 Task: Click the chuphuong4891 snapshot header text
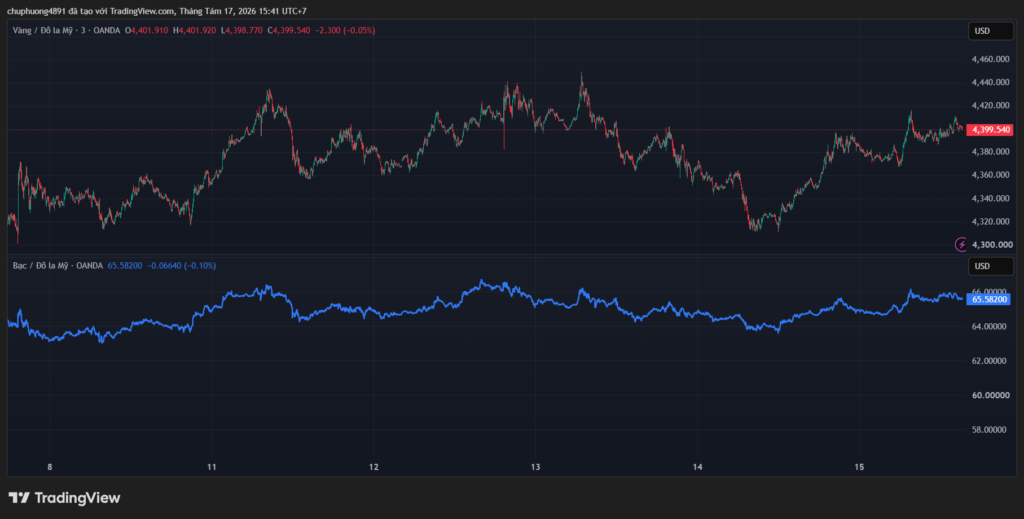click(x=157, y=11)
